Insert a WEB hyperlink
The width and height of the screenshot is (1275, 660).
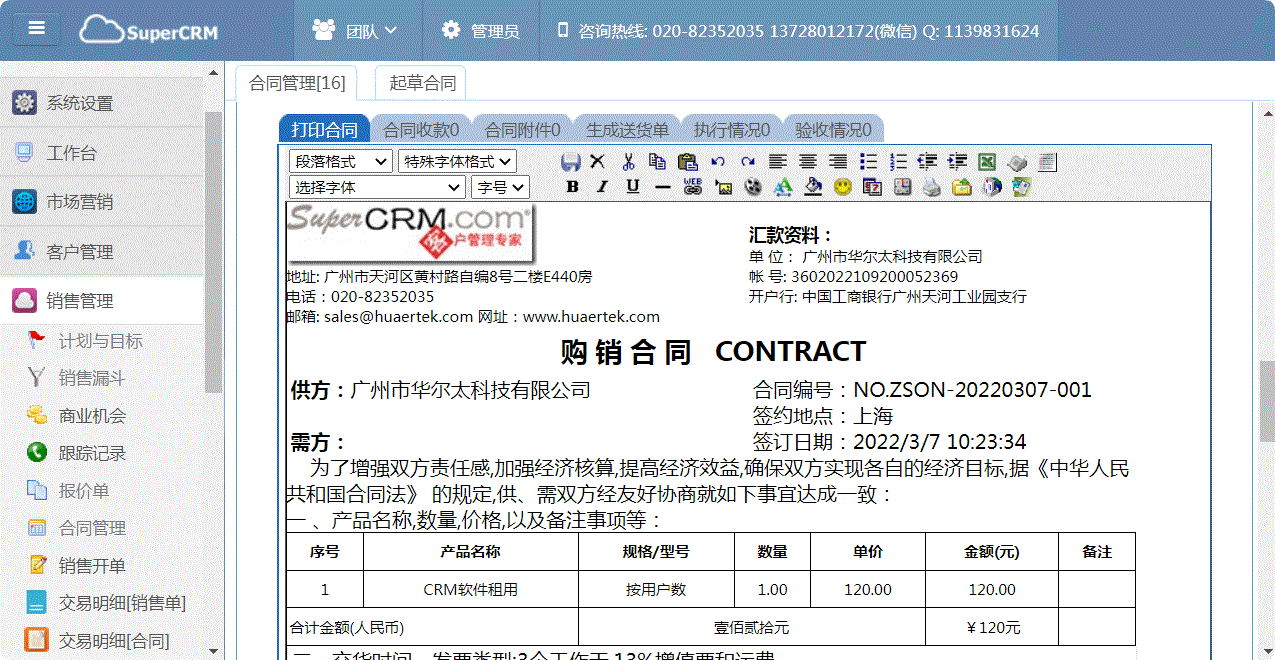tap(692, 186)
